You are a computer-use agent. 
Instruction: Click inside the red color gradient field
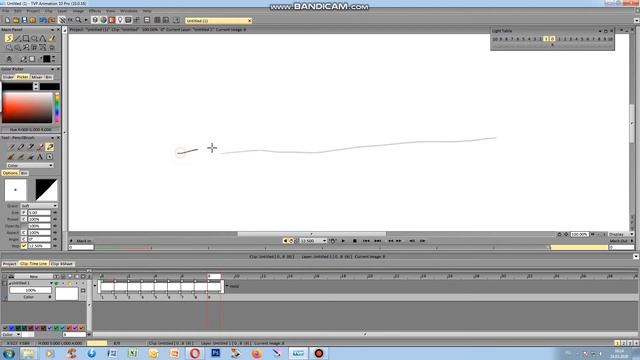(x=28, y=107)
